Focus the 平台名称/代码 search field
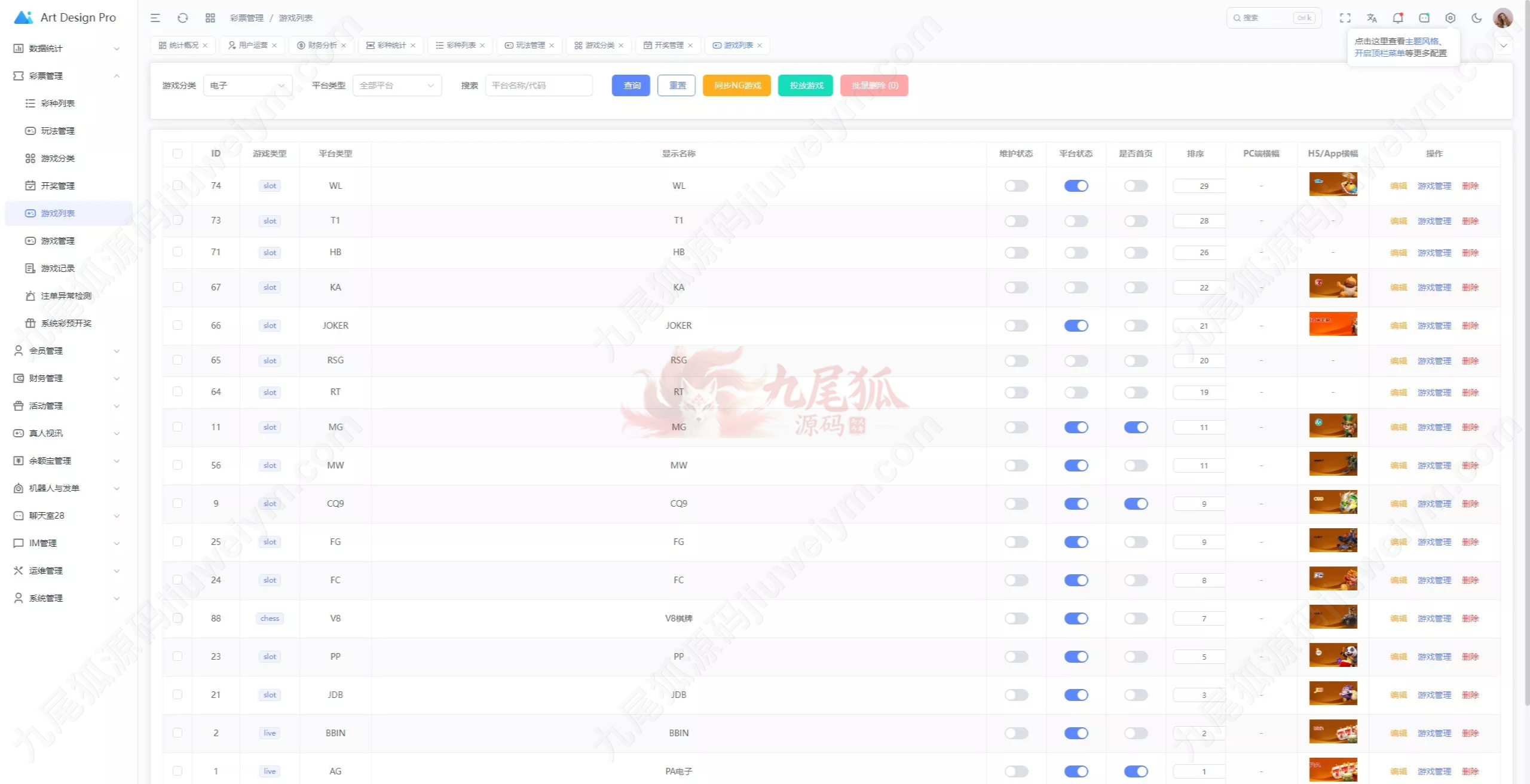The height and width of the screenshot is (784, 1530). coord(538,85)
